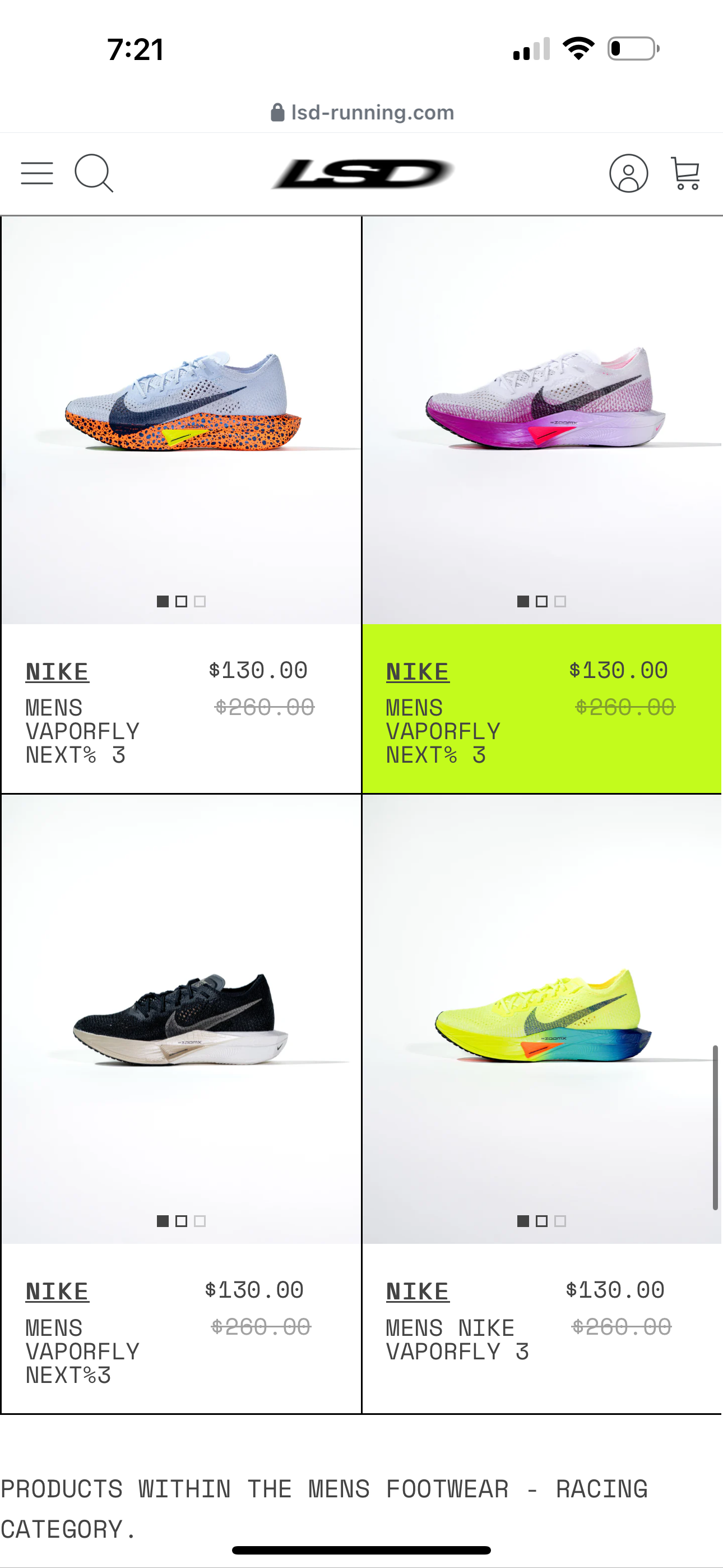
Task: Tap the lock icon beside lsd-running.com
Action: pyautogui.click(x=277, y=113)
